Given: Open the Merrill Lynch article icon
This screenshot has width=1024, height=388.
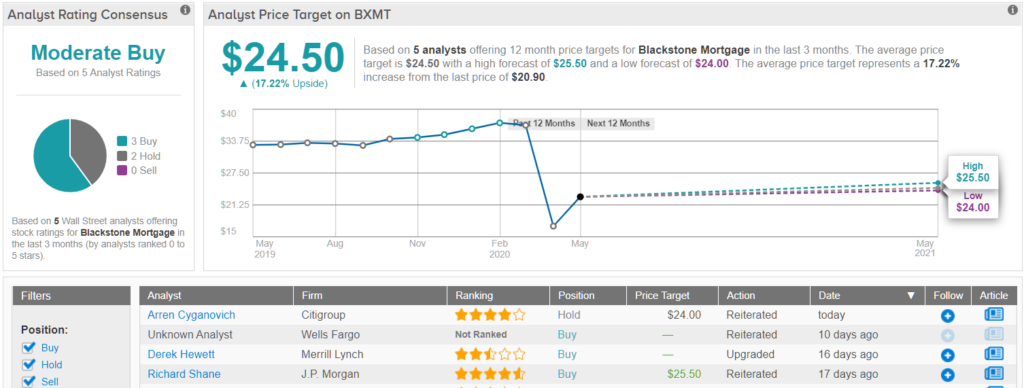Looking at the screenshot, I should pos(994,355).
